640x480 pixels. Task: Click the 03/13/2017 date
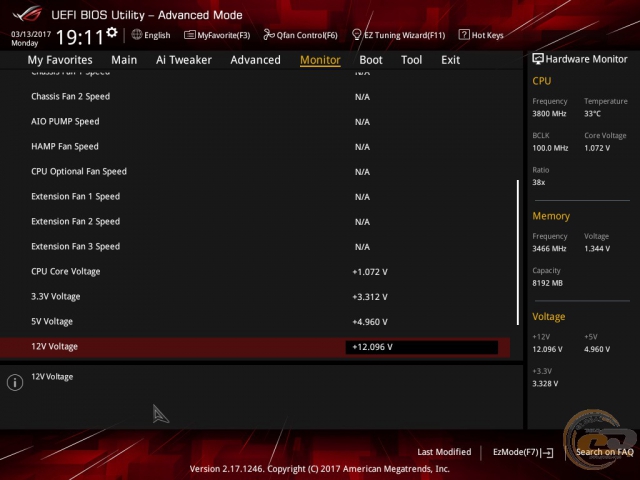(31, 34)
